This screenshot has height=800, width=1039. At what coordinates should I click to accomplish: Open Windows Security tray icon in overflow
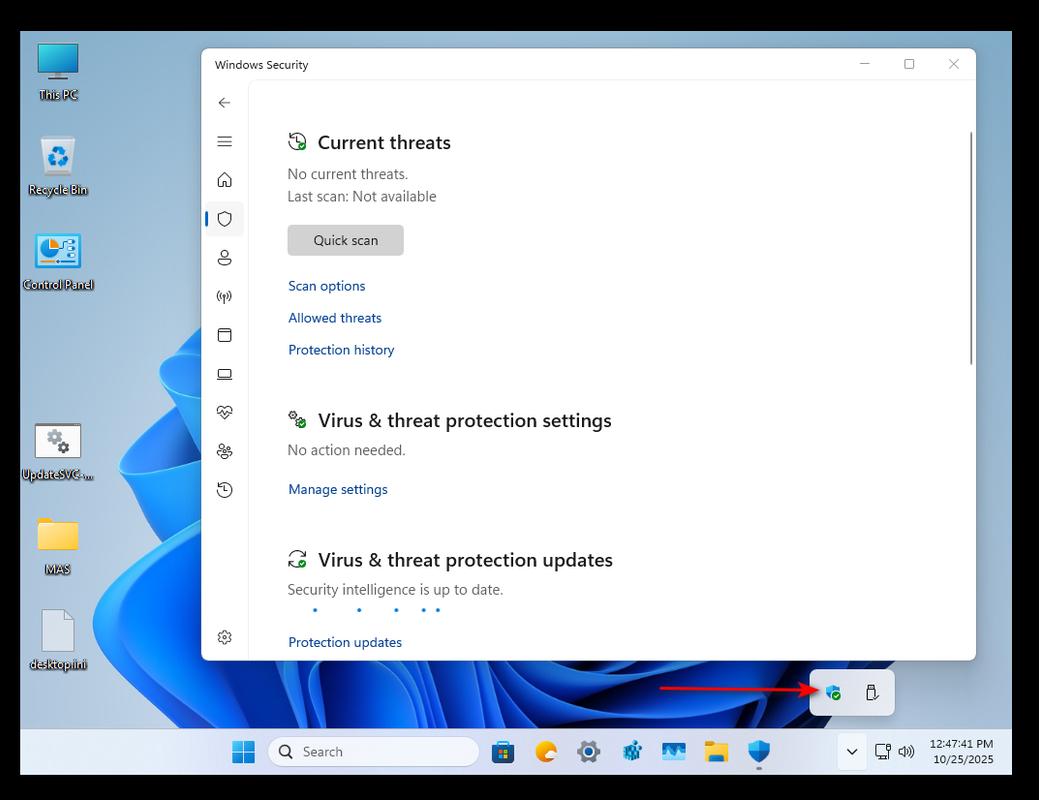coord(833,693)
